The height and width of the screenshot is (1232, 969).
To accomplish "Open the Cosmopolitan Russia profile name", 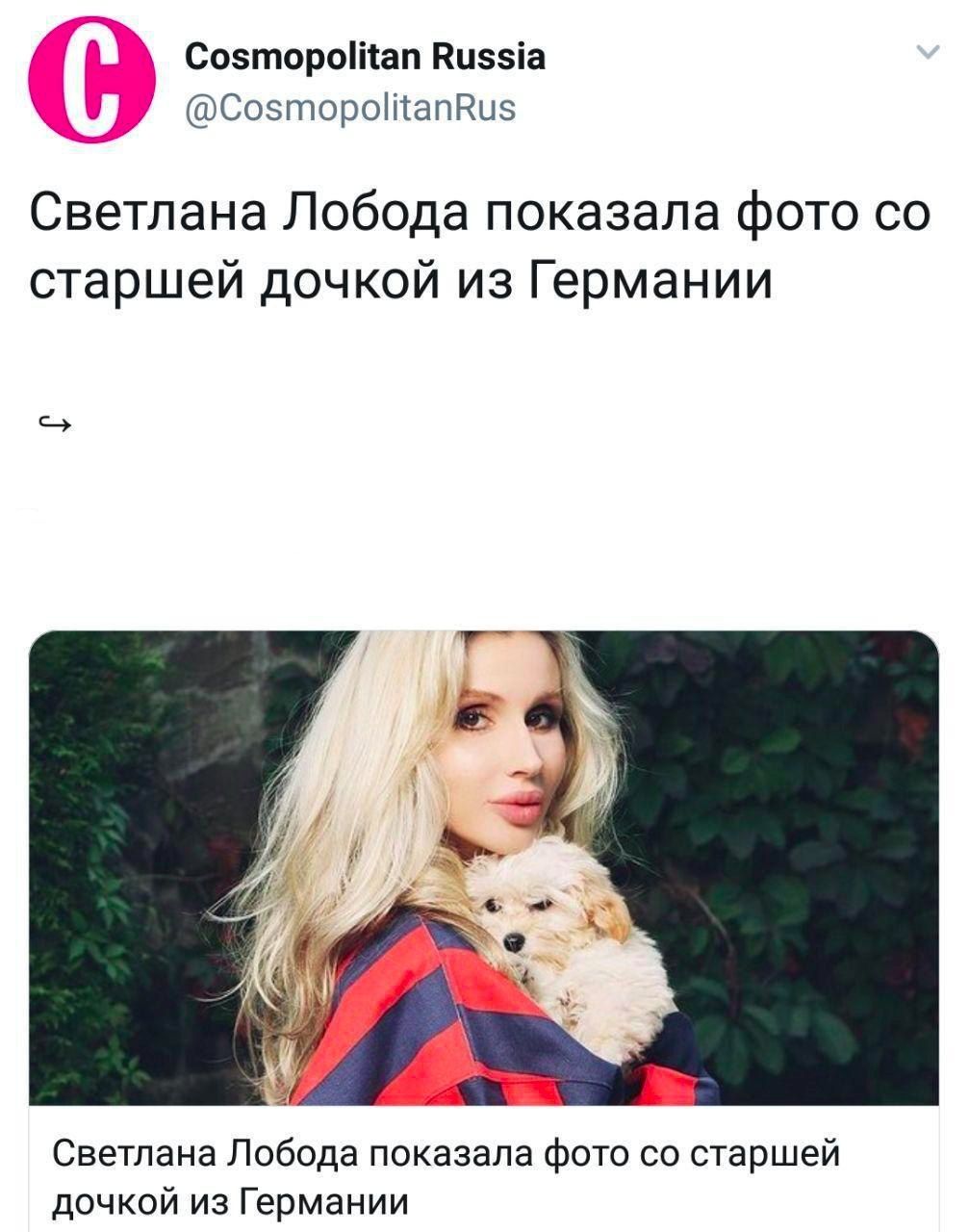I will 365,58.
